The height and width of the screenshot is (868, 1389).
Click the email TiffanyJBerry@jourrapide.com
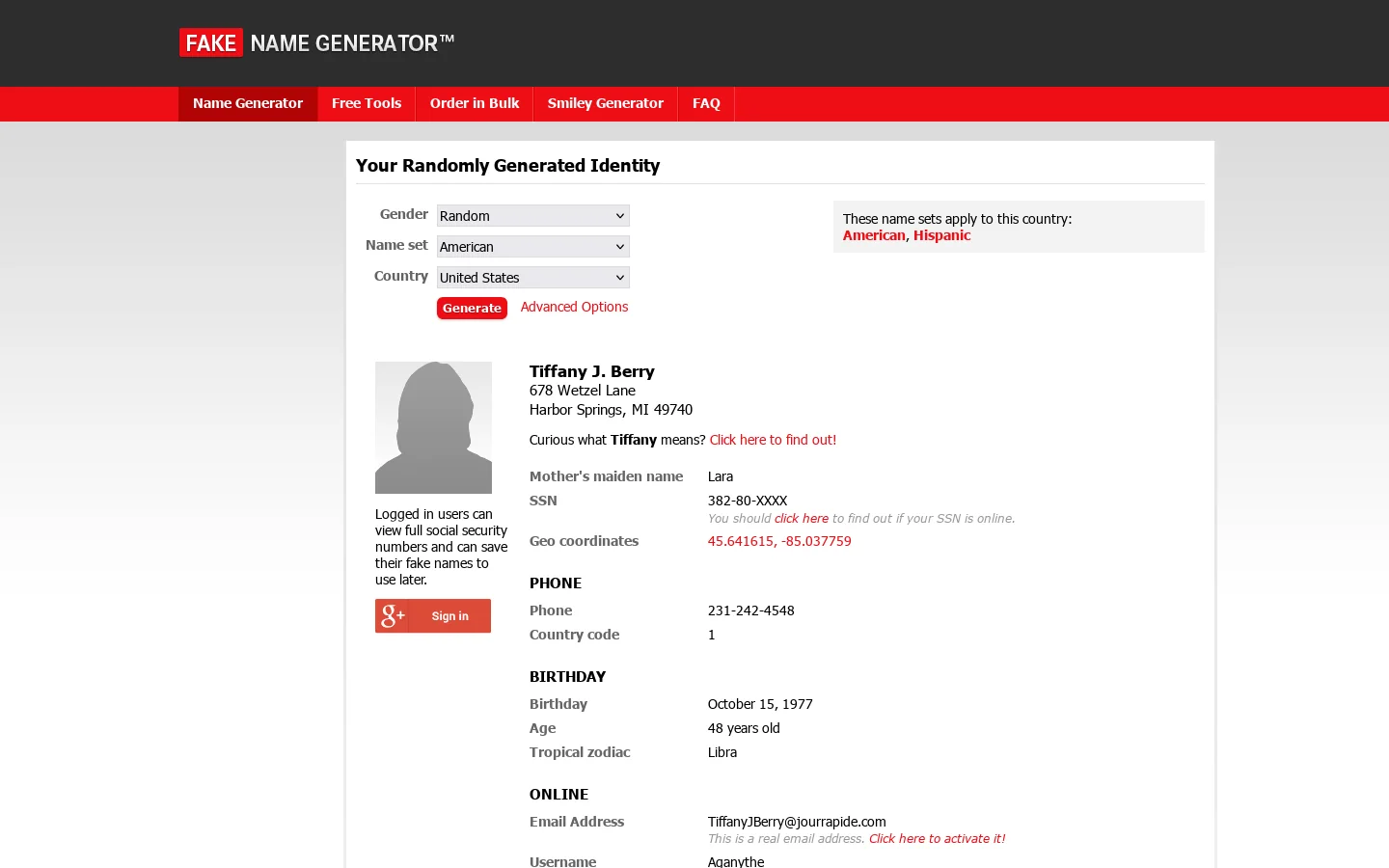point(797,822)
